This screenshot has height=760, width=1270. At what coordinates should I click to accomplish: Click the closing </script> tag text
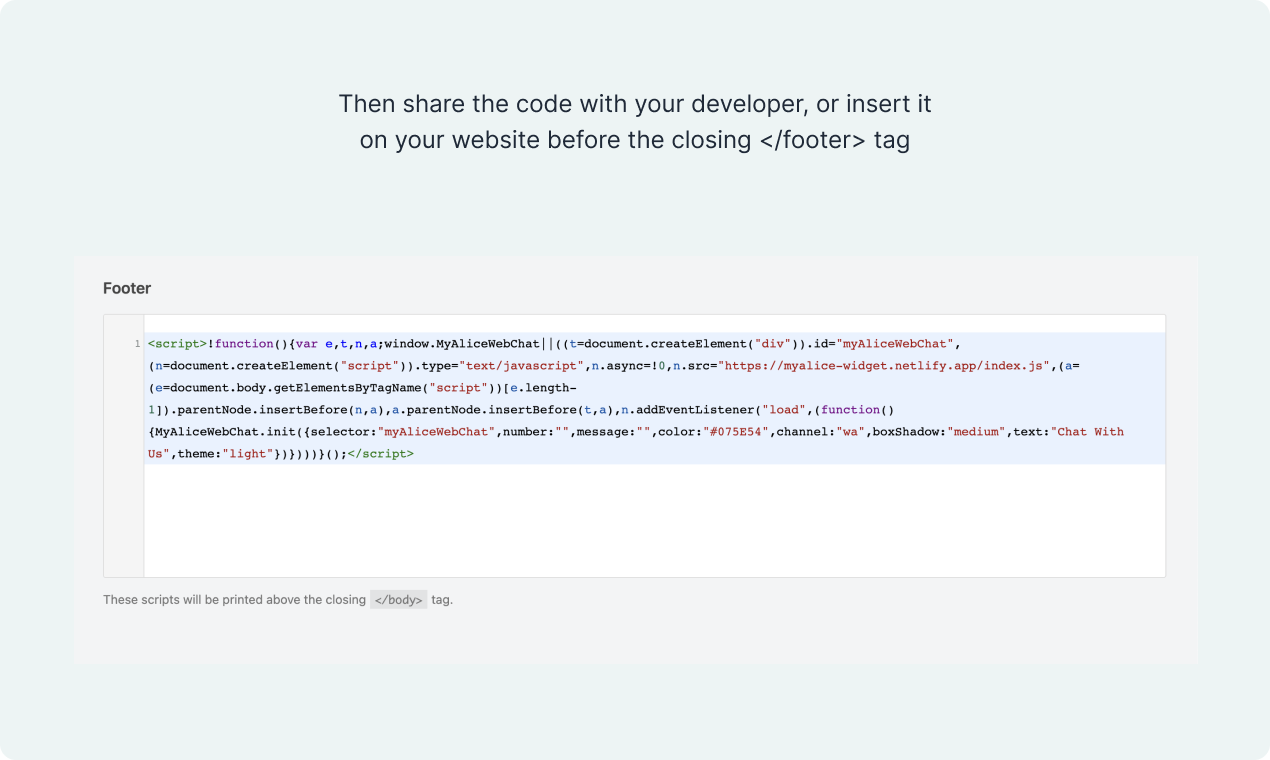pos(380,454)
